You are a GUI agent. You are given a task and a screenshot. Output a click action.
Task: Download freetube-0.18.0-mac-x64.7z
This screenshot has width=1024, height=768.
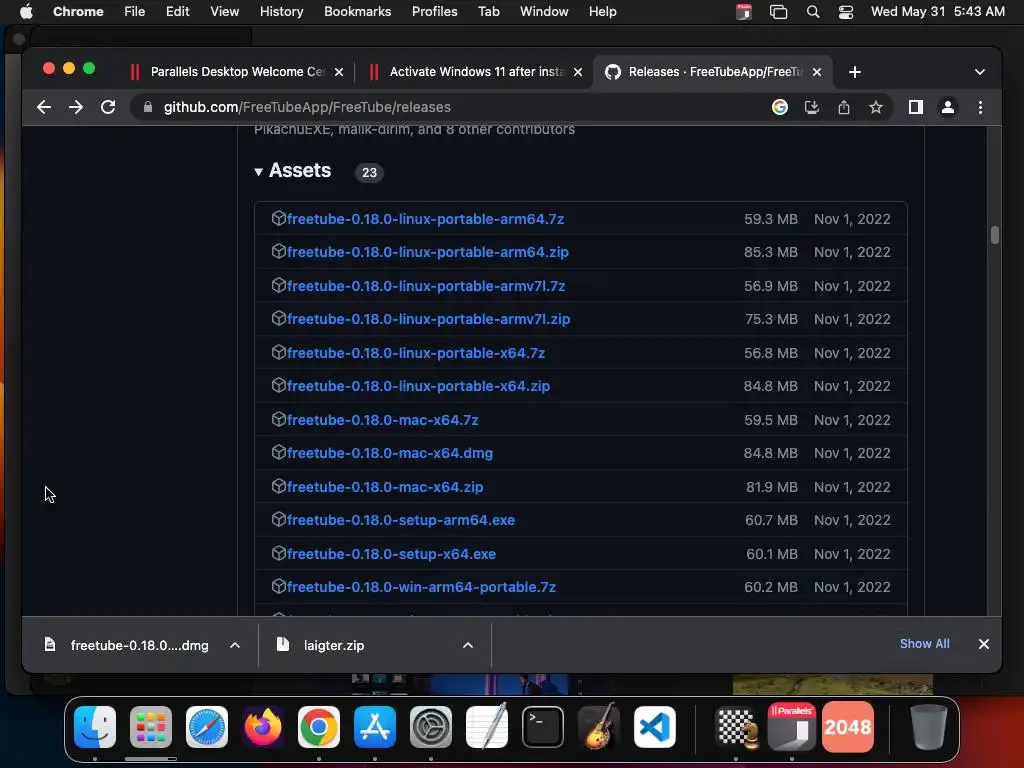(x=383, y=421)
